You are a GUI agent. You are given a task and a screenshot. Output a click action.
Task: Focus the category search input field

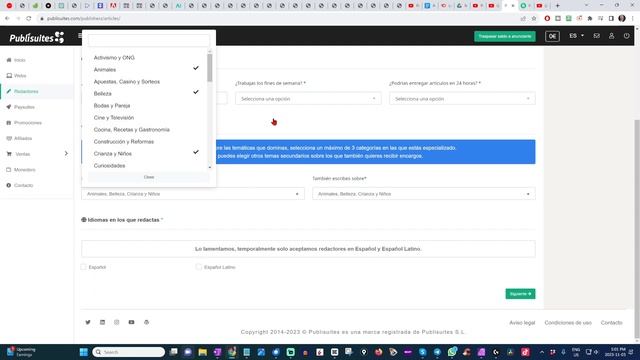pos(149,40)
